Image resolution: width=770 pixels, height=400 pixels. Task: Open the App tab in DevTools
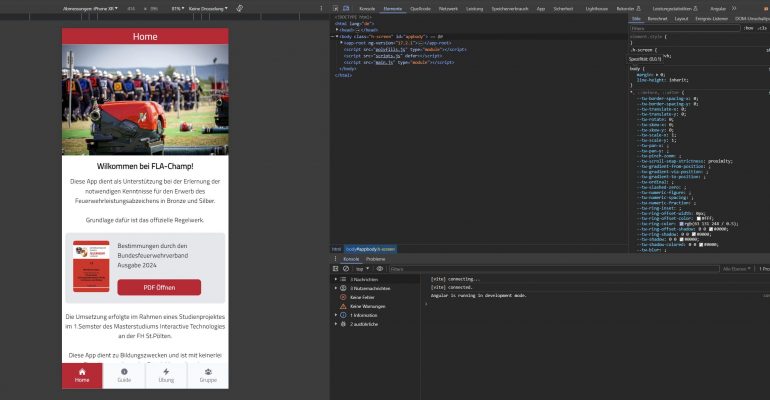pyautogui.click(x=541, y=8)
